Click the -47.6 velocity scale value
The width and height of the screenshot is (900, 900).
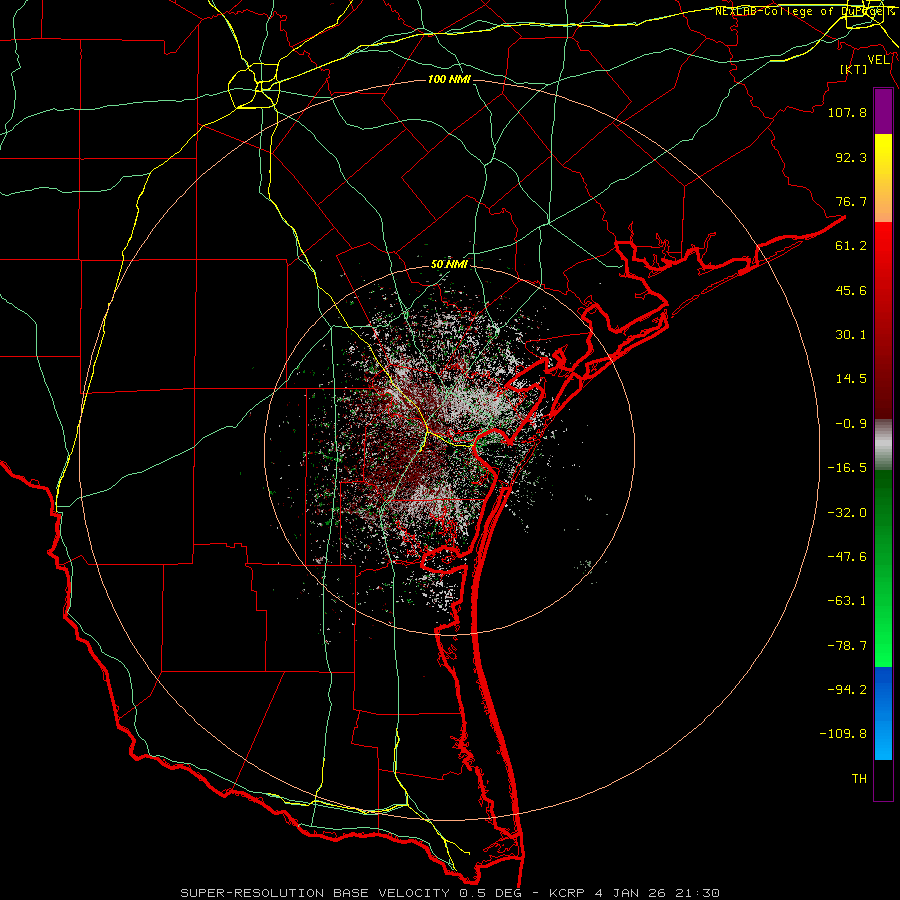847,557
